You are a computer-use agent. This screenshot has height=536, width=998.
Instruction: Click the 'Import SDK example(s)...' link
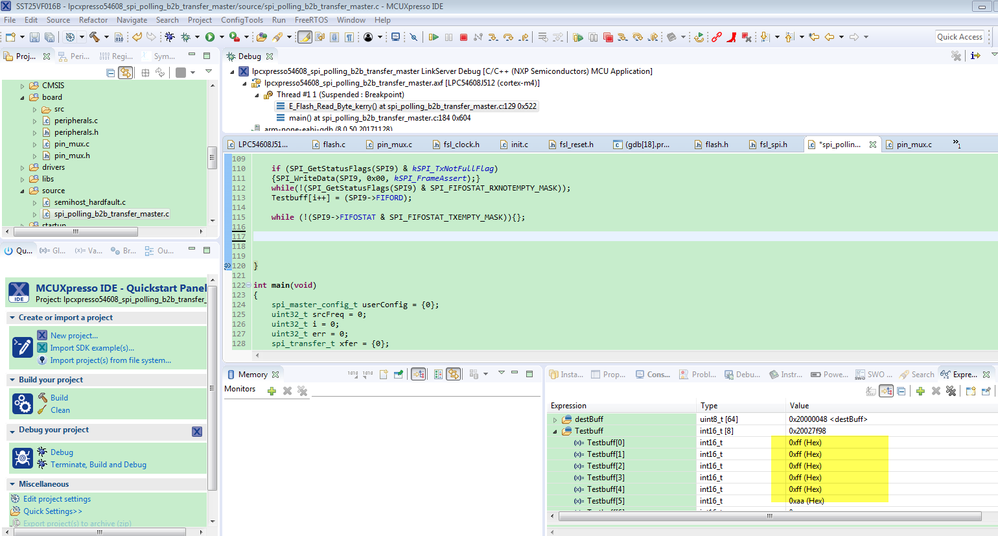click(x=92, y=347)
